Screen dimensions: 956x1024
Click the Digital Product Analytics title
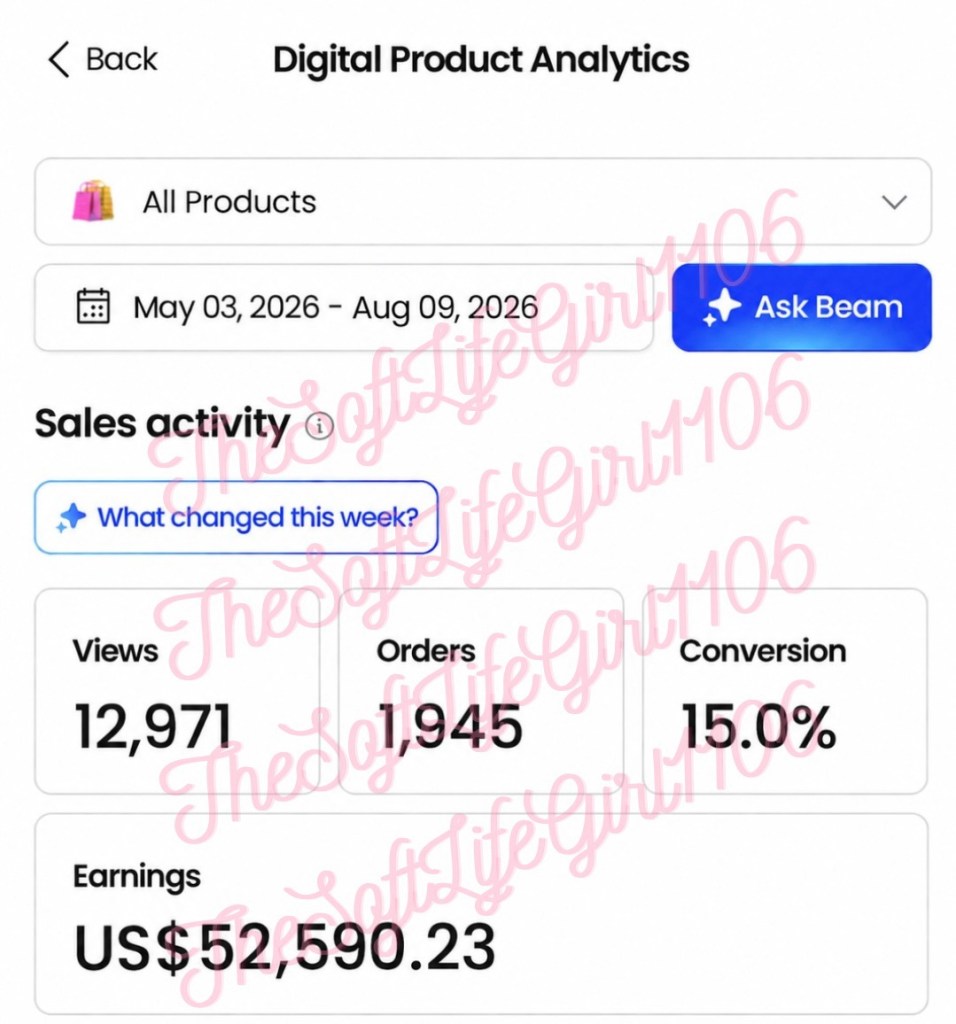481,60
